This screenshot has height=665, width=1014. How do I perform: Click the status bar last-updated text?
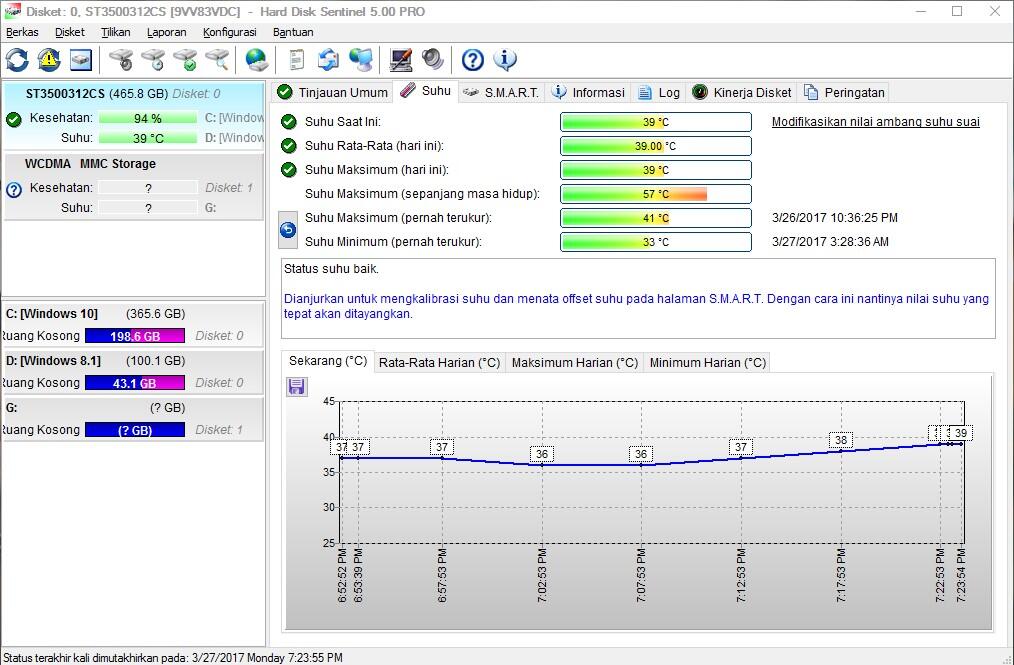pyautogui.click(x=173, y=657)
